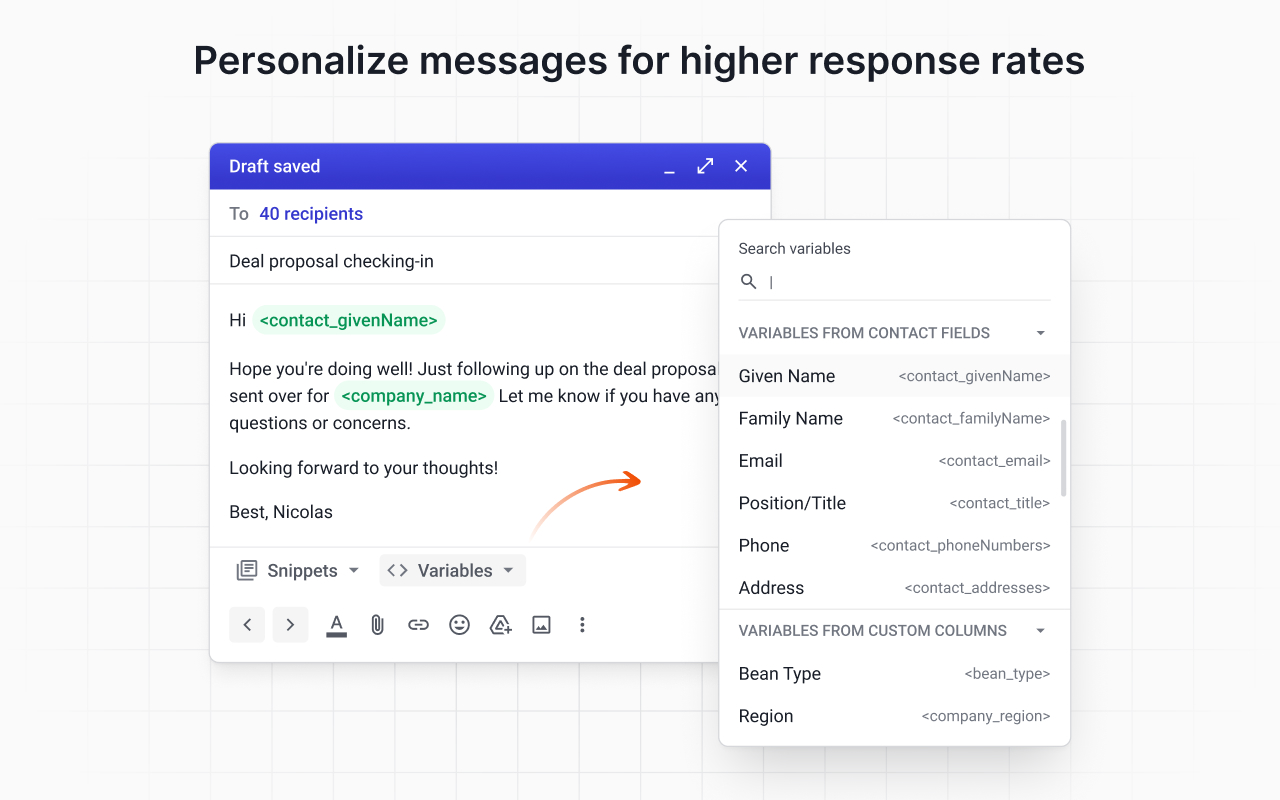
Task: Navigate back with the left arrow icon
Action: (247, 624)
